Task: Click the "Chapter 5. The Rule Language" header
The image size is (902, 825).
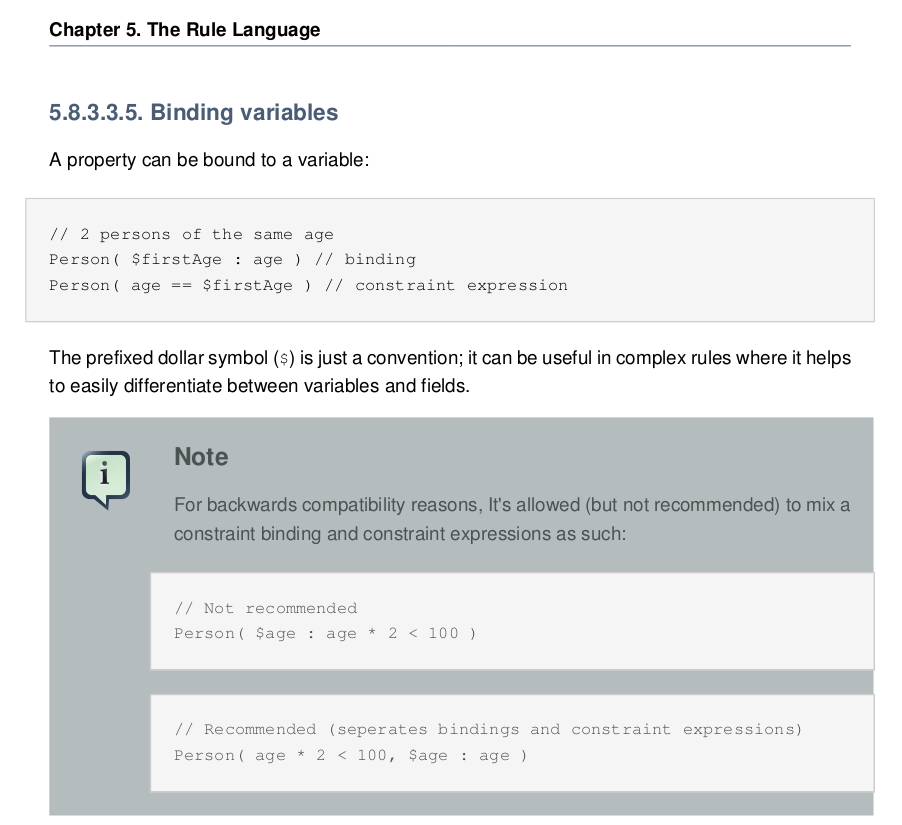Action: pyautogui.click(x=185, y=29)
